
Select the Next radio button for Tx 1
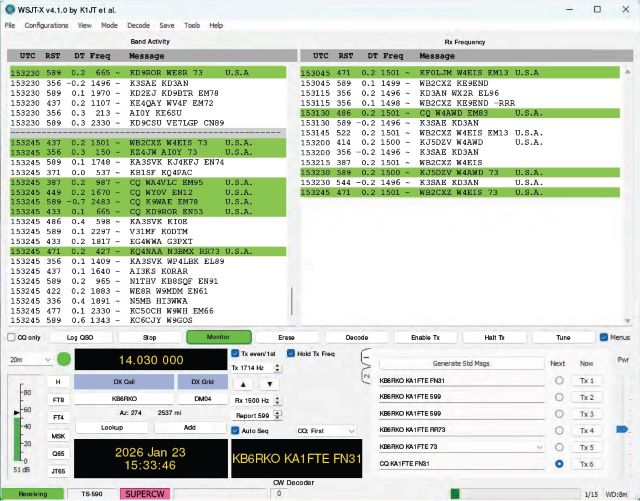[x=559, y=381]
